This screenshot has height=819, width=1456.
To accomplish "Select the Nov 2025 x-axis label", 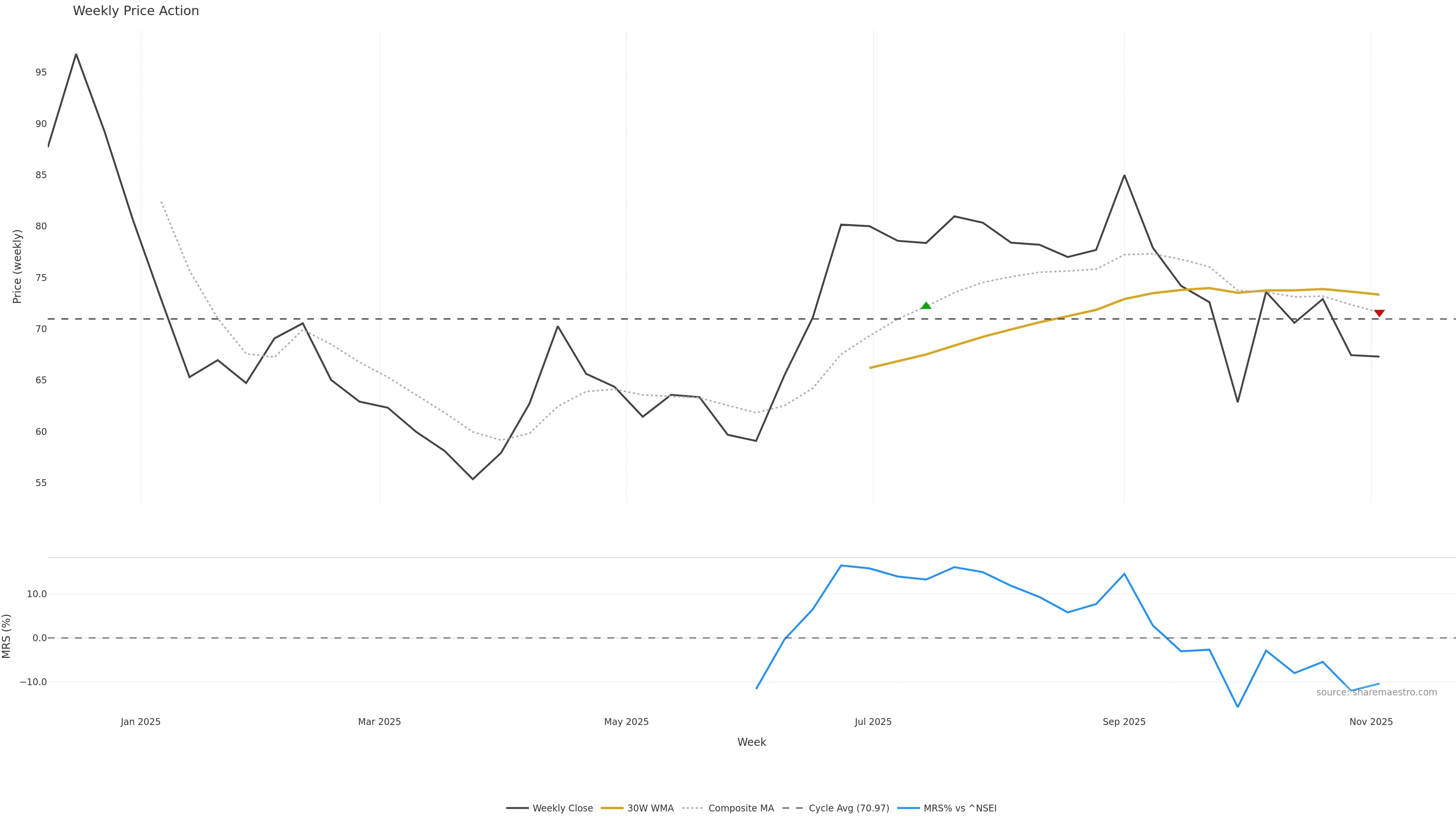I will point(1371,722).
